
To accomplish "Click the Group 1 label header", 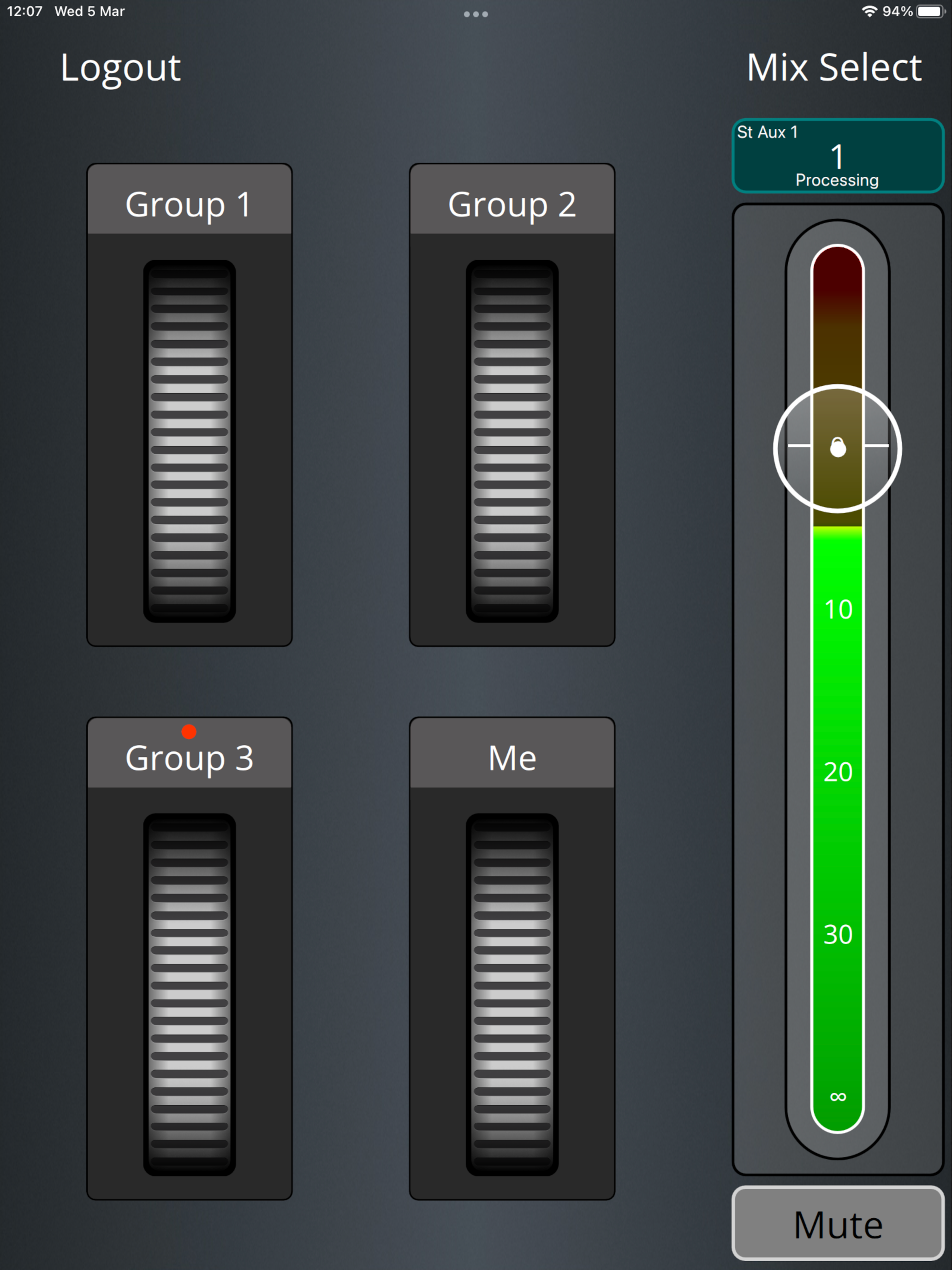I will coord(190,199).
